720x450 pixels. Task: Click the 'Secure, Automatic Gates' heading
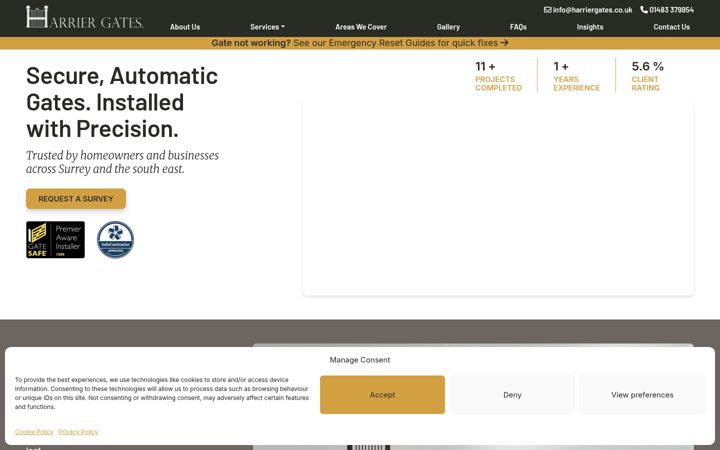pos(122,102)
